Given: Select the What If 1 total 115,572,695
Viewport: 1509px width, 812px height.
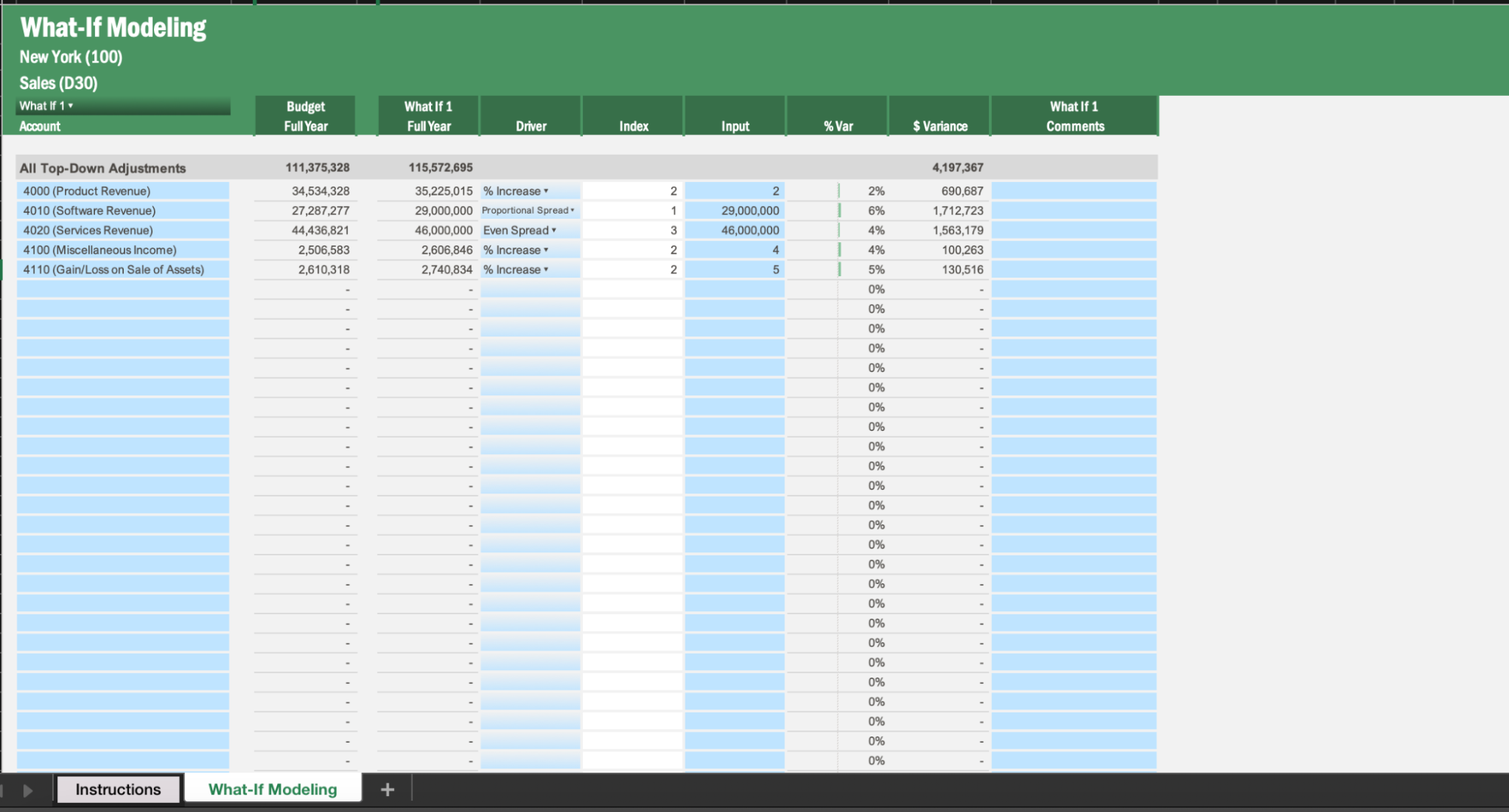Looking at the screenshot, I should pos(440,168).
